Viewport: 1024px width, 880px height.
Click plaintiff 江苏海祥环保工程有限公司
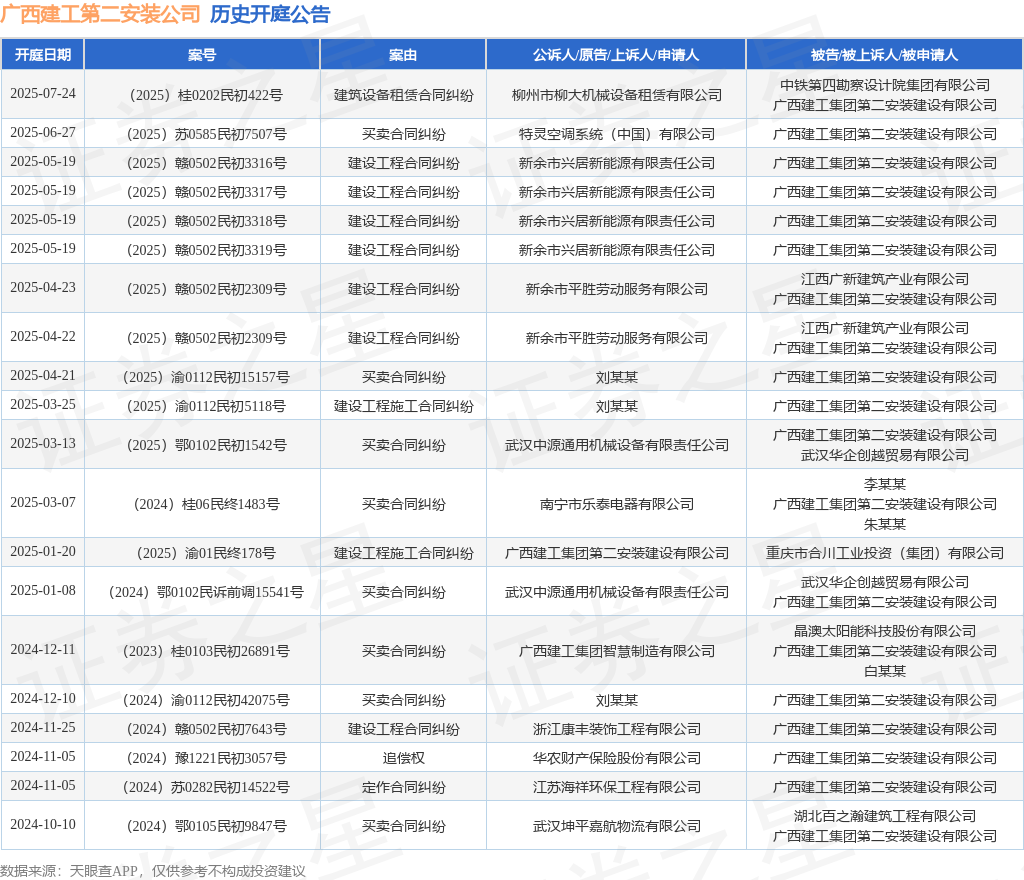click(616, 787)
